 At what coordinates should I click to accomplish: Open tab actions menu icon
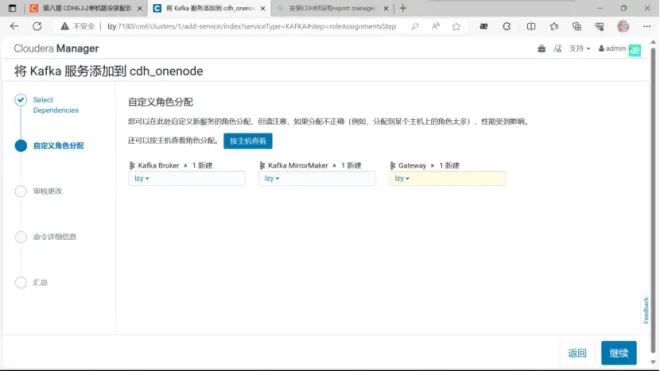point(12,8)
